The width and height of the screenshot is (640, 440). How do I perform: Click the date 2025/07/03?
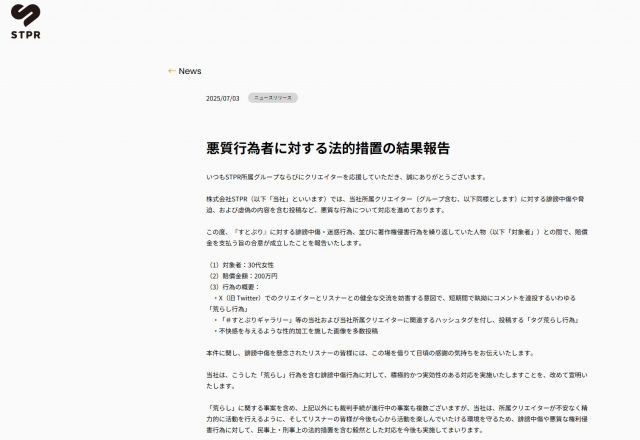click(x=222, y=98)
